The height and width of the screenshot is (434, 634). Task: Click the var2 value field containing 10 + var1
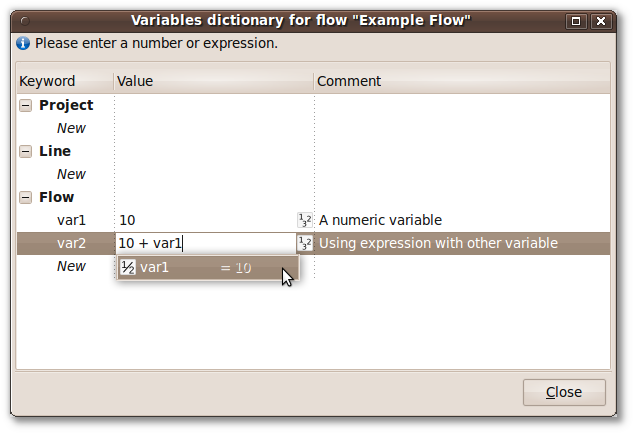tap(206, 243)
